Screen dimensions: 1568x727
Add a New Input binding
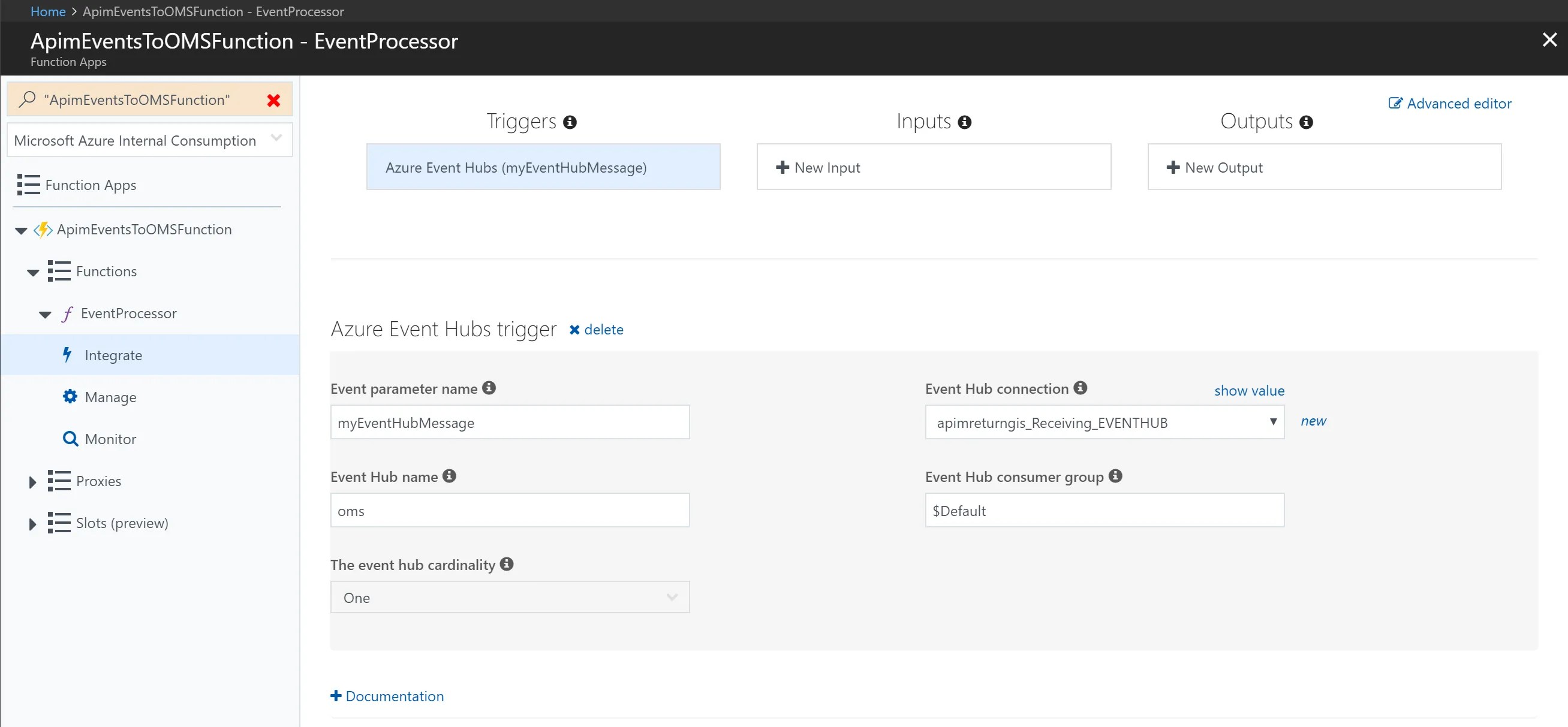pyautogui.click(x=934, y=167)
